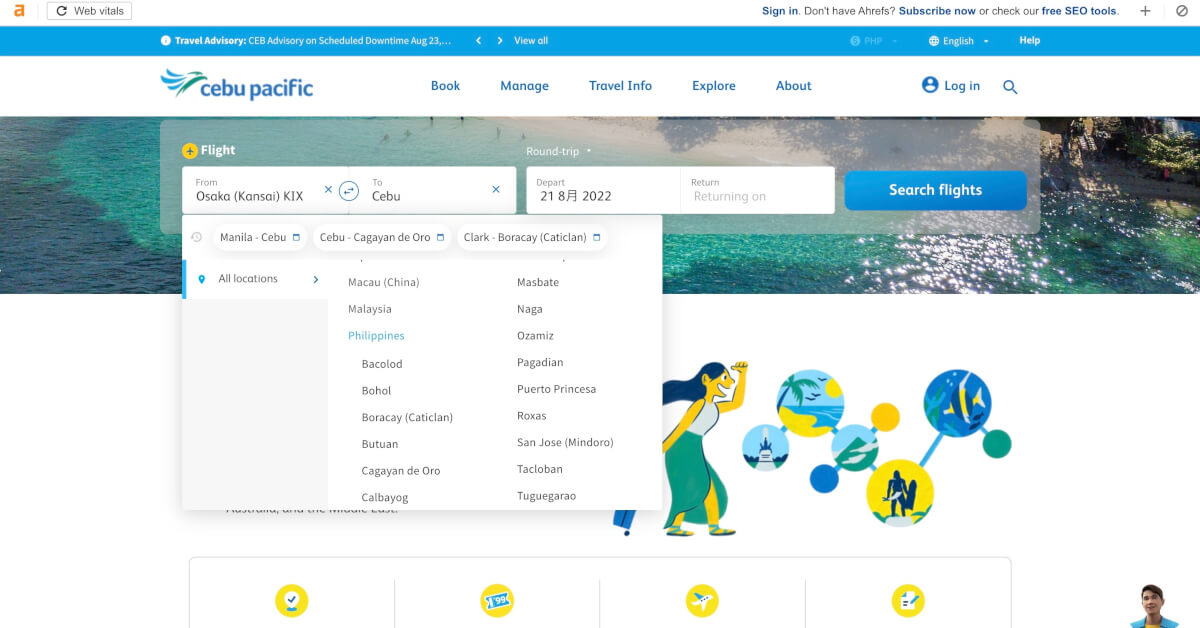This screenshot has height=628, width=1200.
Task: Open the Book menu
Action: 445,86
